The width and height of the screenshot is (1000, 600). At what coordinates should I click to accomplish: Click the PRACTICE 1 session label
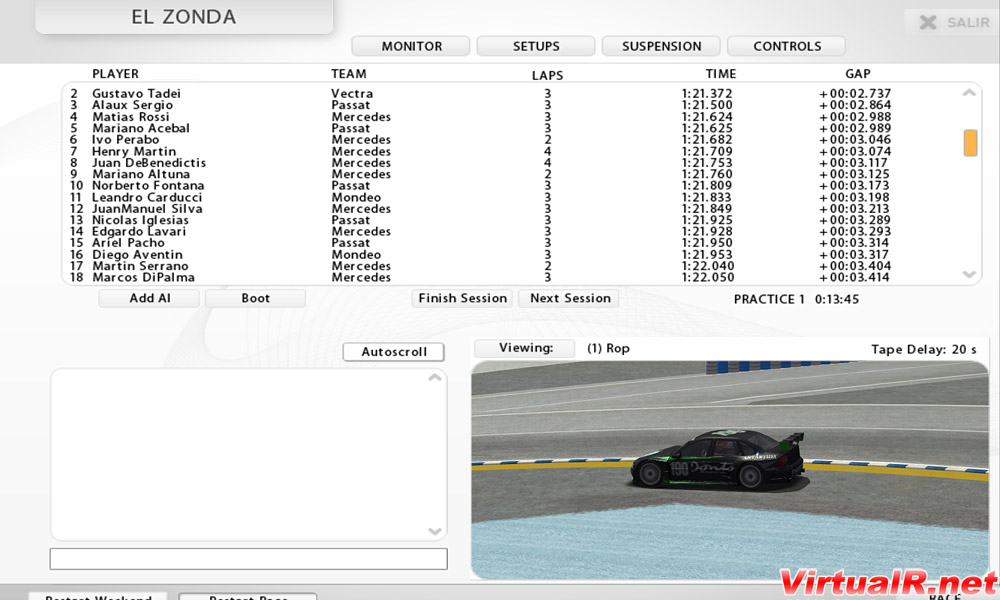769,300
